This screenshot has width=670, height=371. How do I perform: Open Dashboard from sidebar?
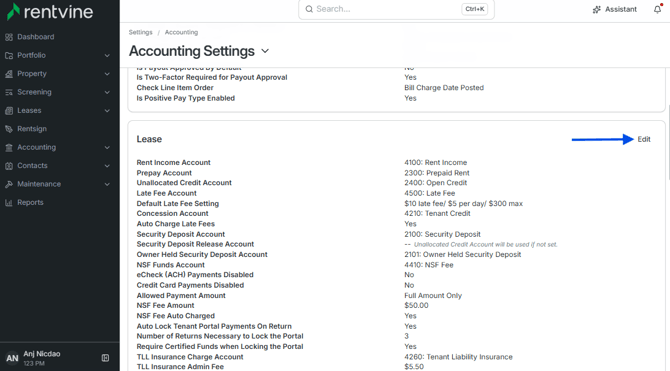(x=36, y=37)
